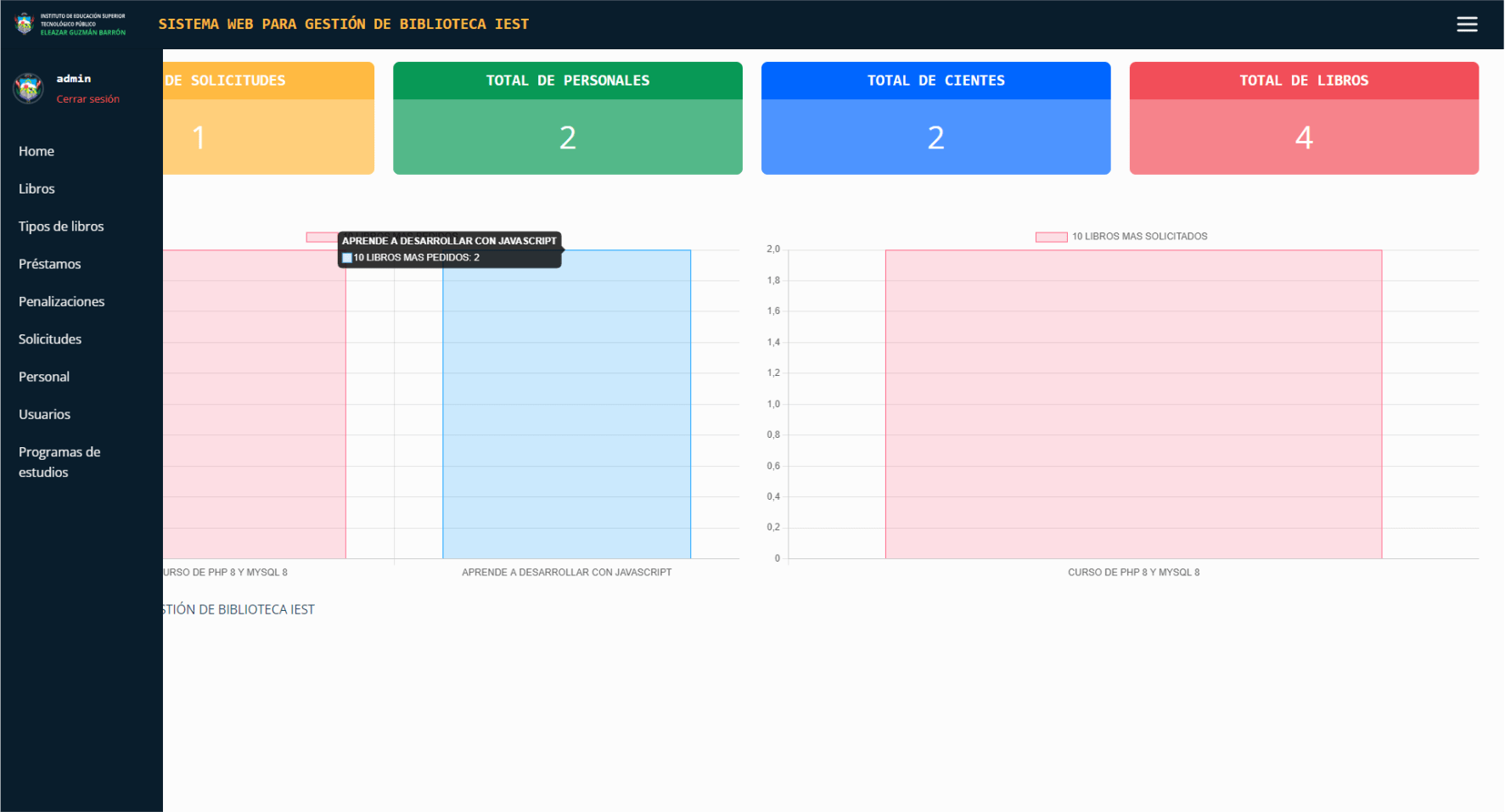Click the admin avatar image
Viewport: 1505px width, 812px height.
28,88
